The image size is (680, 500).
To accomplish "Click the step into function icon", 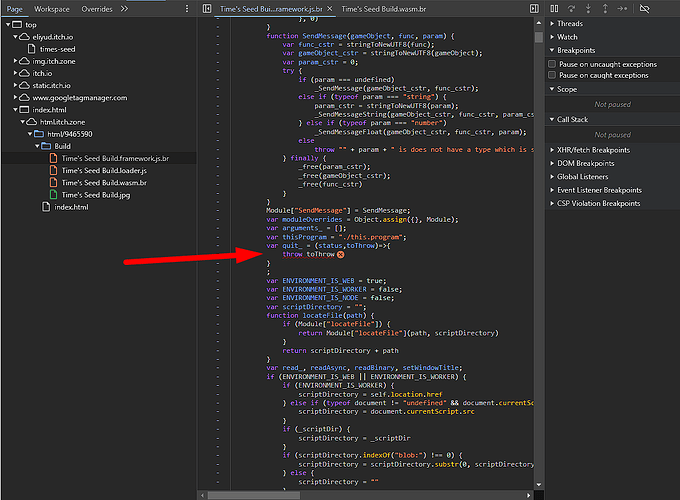I will [590, 8].
